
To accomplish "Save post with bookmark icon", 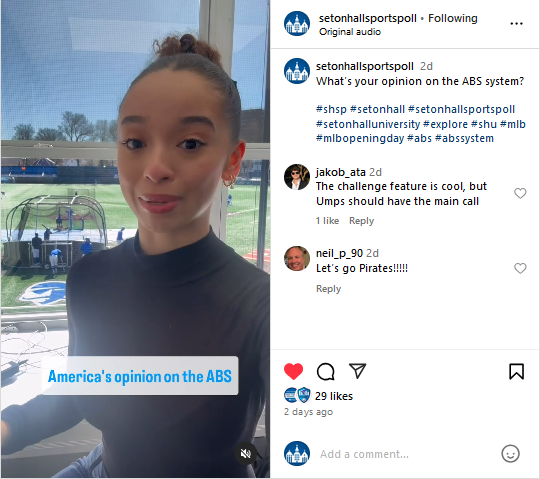I will tap(517, 372).
